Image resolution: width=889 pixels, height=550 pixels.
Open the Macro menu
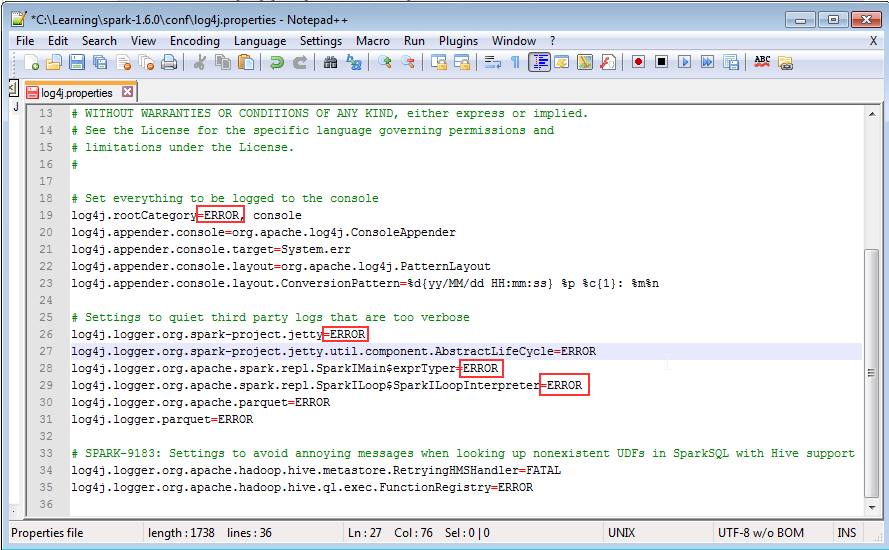372,41
